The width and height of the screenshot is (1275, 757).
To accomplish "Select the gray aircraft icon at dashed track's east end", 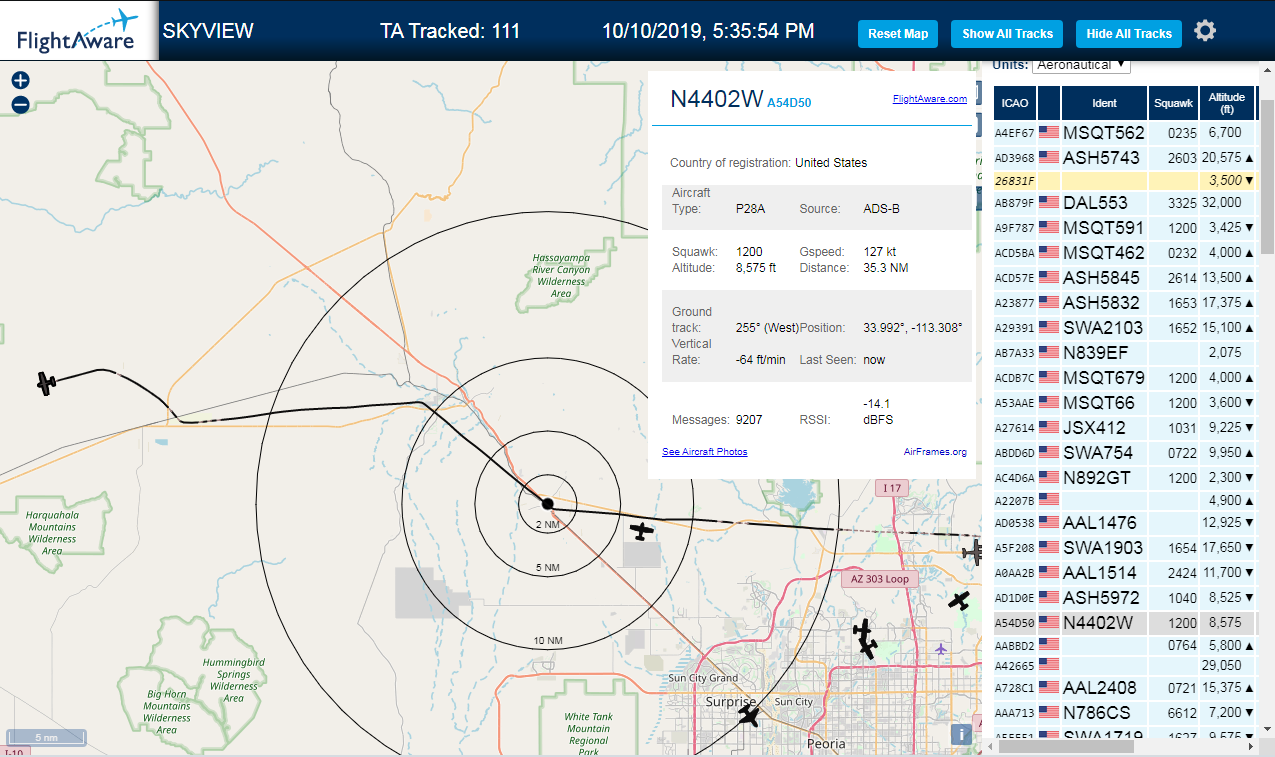I will click(973, 551).
